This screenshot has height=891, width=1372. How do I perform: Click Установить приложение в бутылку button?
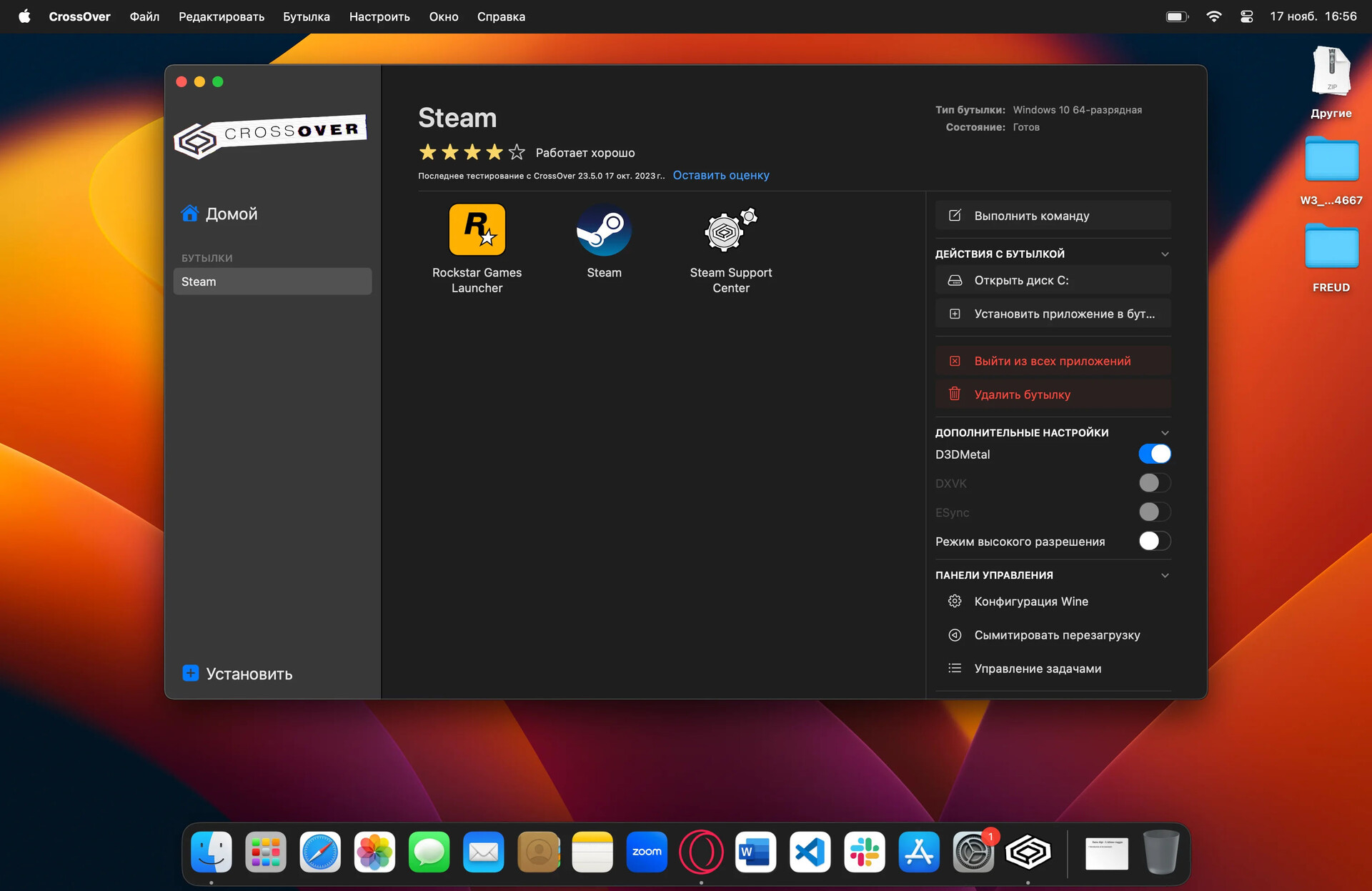(x=1053, y=314)
